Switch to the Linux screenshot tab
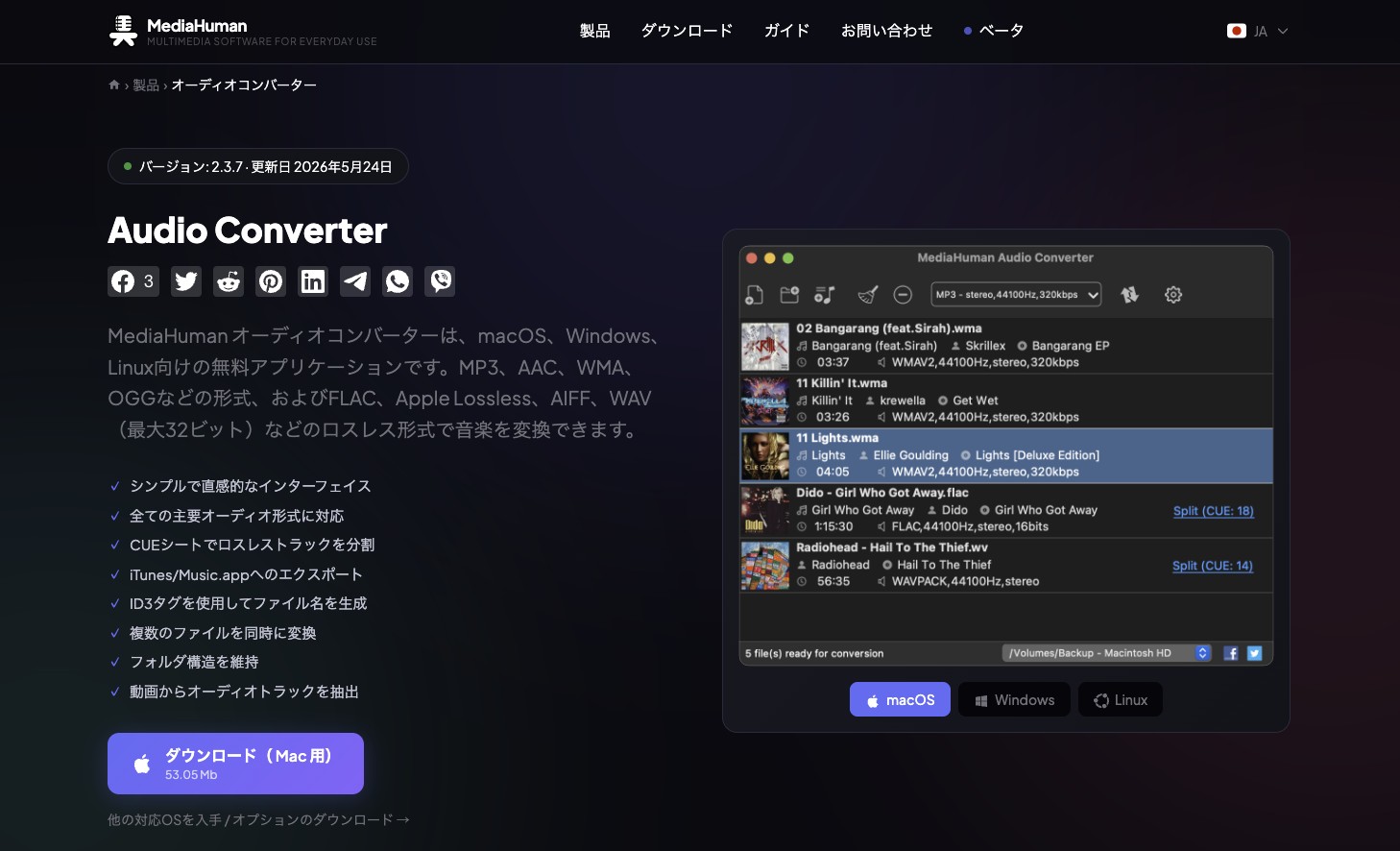The width and height of the screenshot is (1400, 851). point(1121,699)
